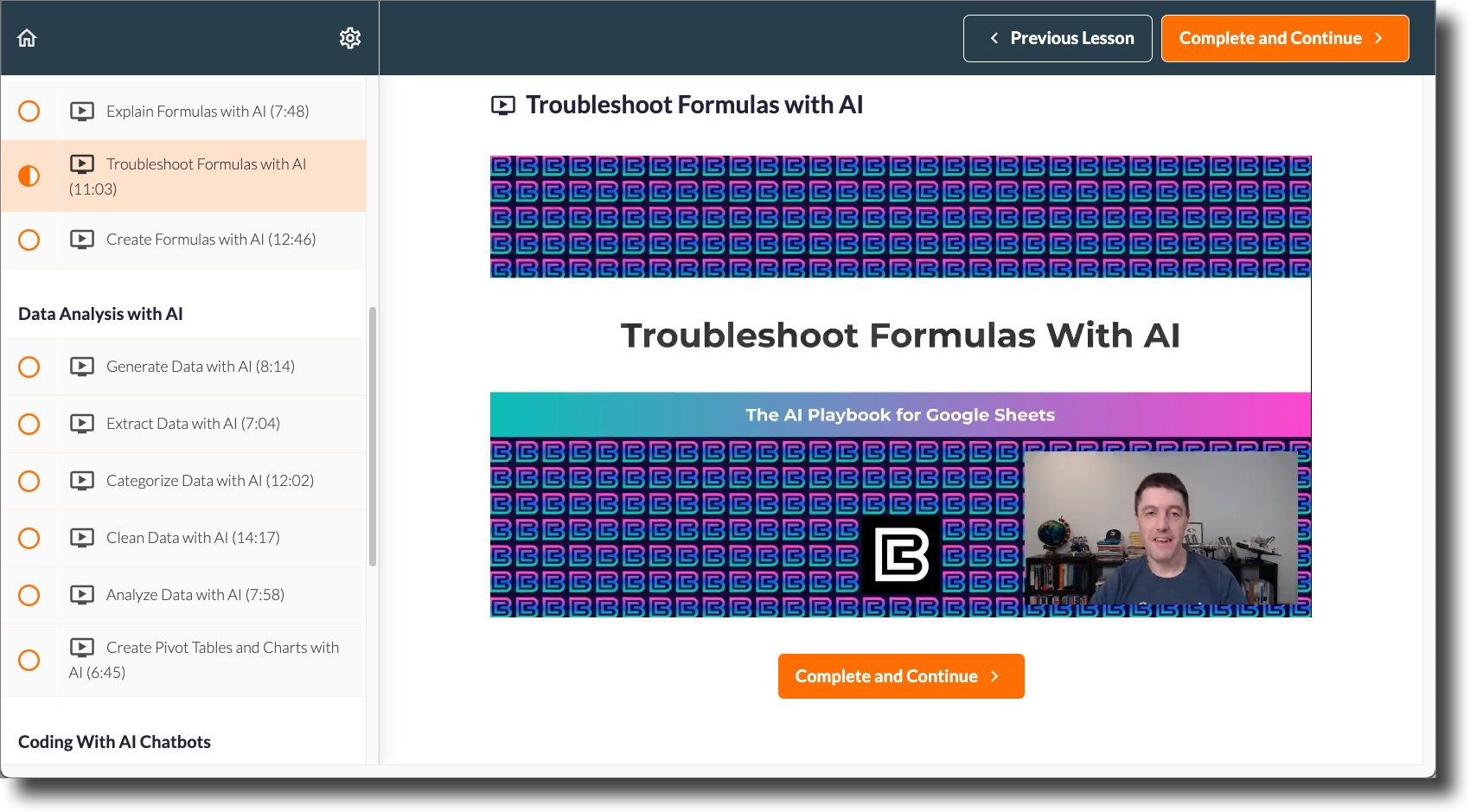Open lesson Create Formulas with AI (12:46)

(183, 240)
